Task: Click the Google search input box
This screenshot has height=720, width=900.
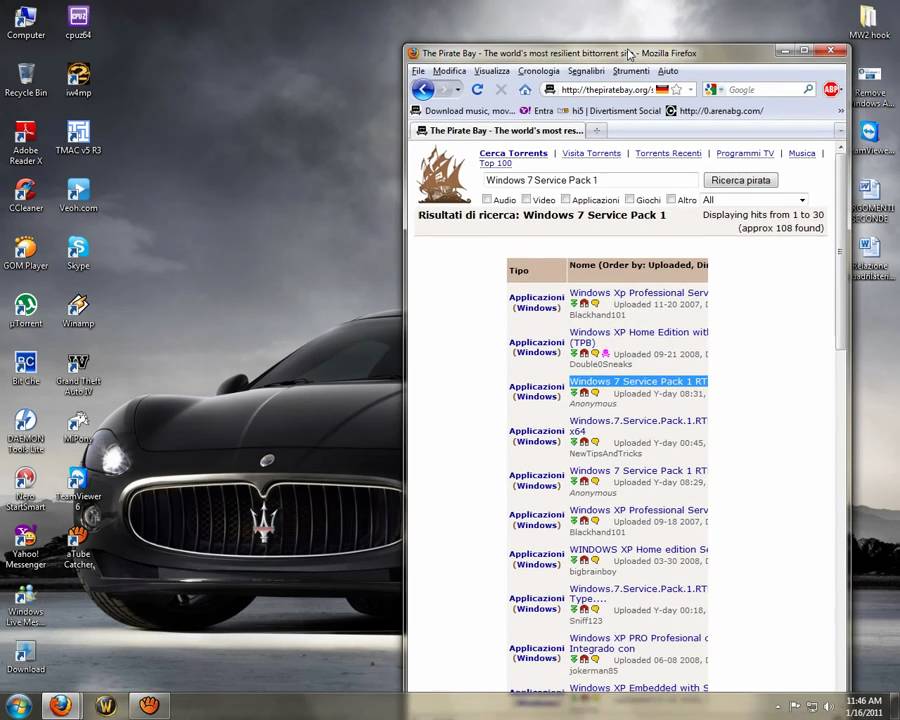Action: point(763,90)
